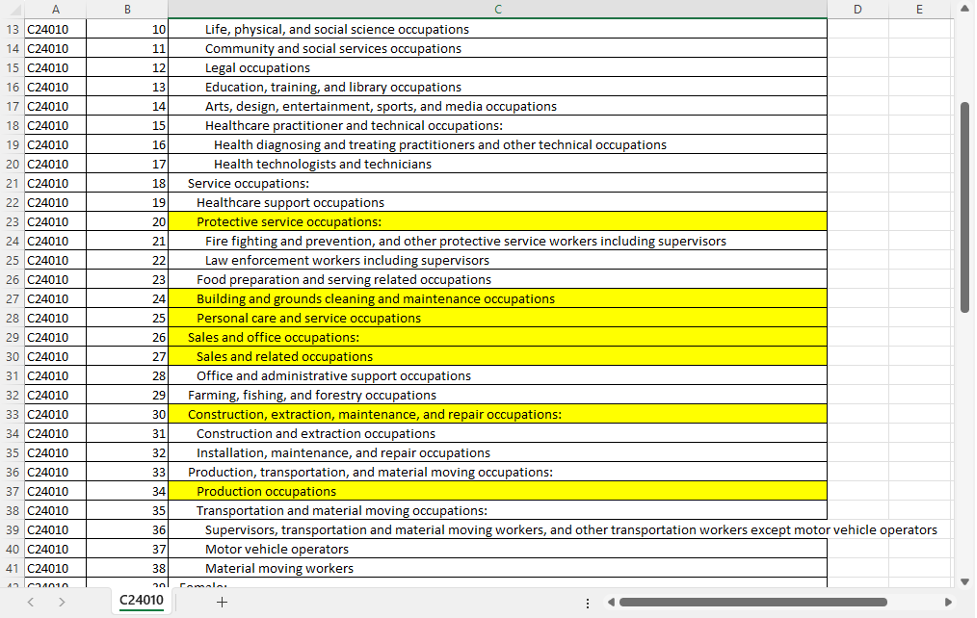Select row 21 header
This screenshot has height=618, width=977.
click(10, 183)
